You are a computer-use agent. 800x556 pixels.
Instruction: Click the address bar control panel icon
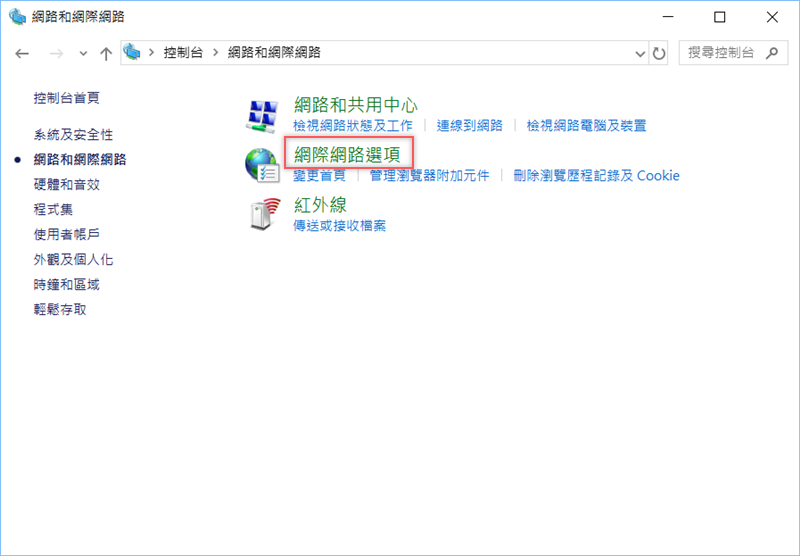(x=132, y=52)
